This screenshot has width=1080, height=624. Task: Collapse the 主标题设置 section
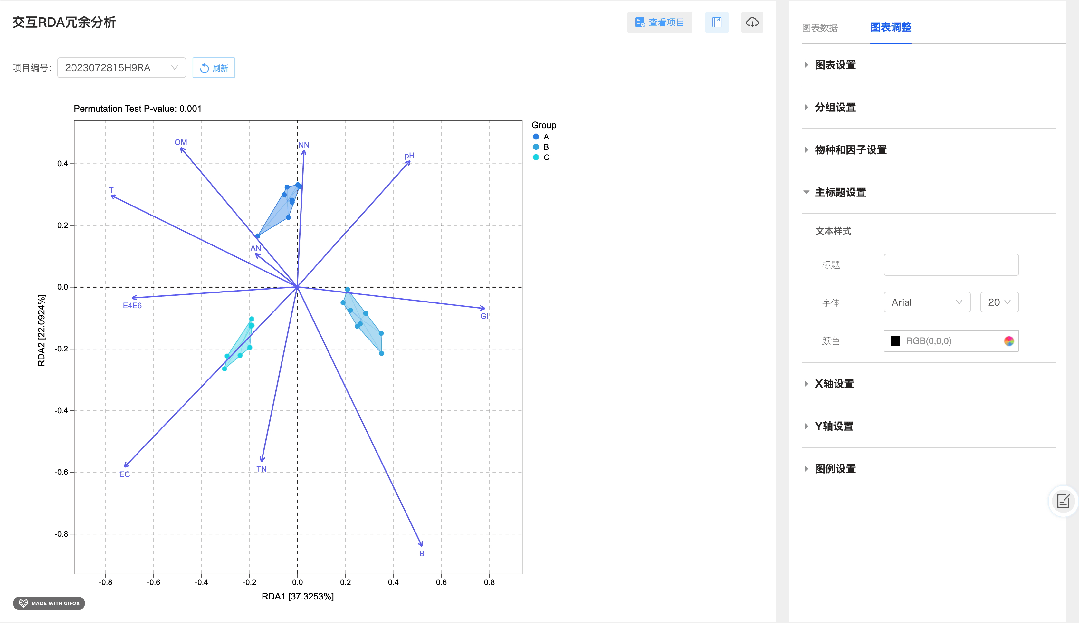(840, 193)
